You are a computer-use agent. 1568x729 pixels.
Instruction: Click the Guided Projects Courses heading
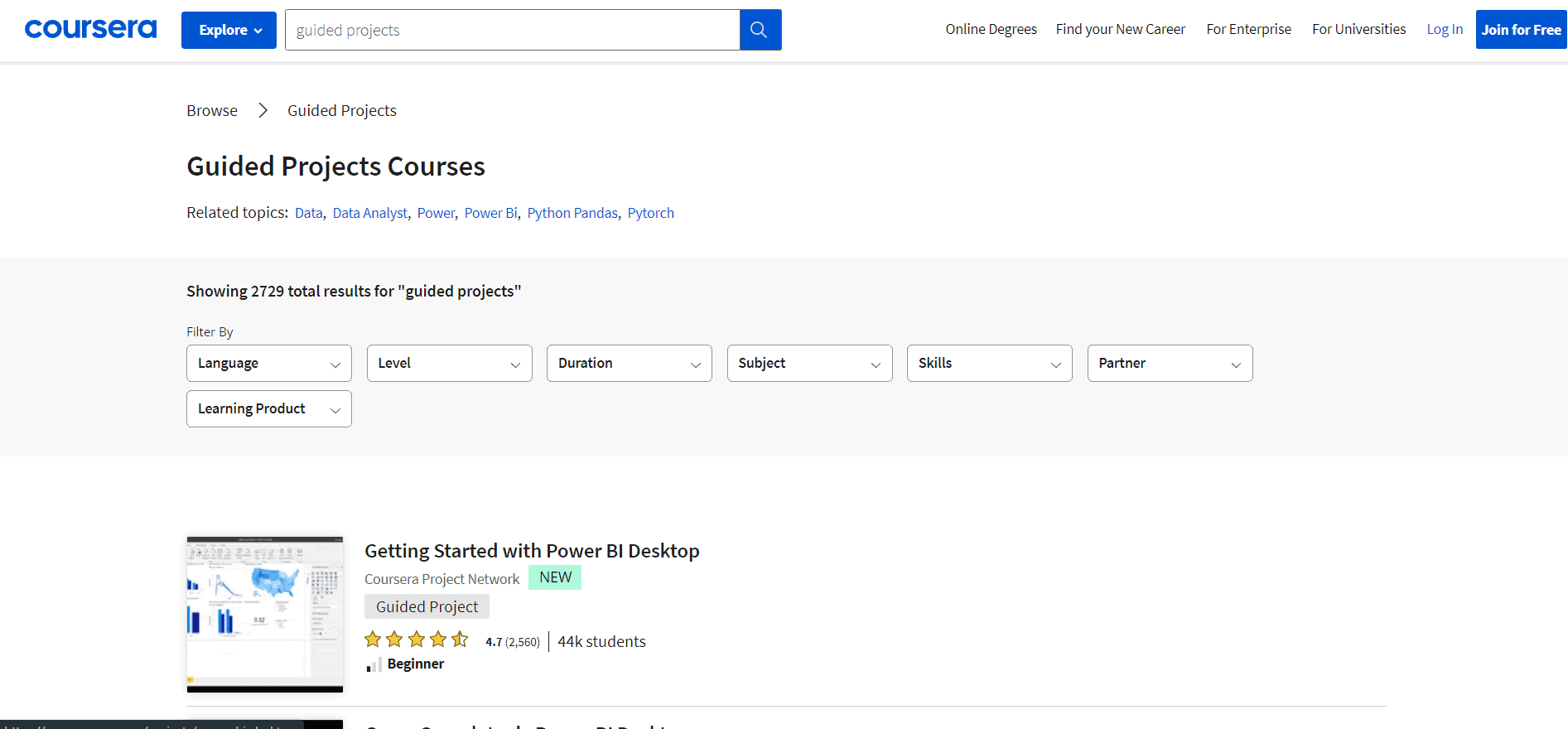[335, 167]
